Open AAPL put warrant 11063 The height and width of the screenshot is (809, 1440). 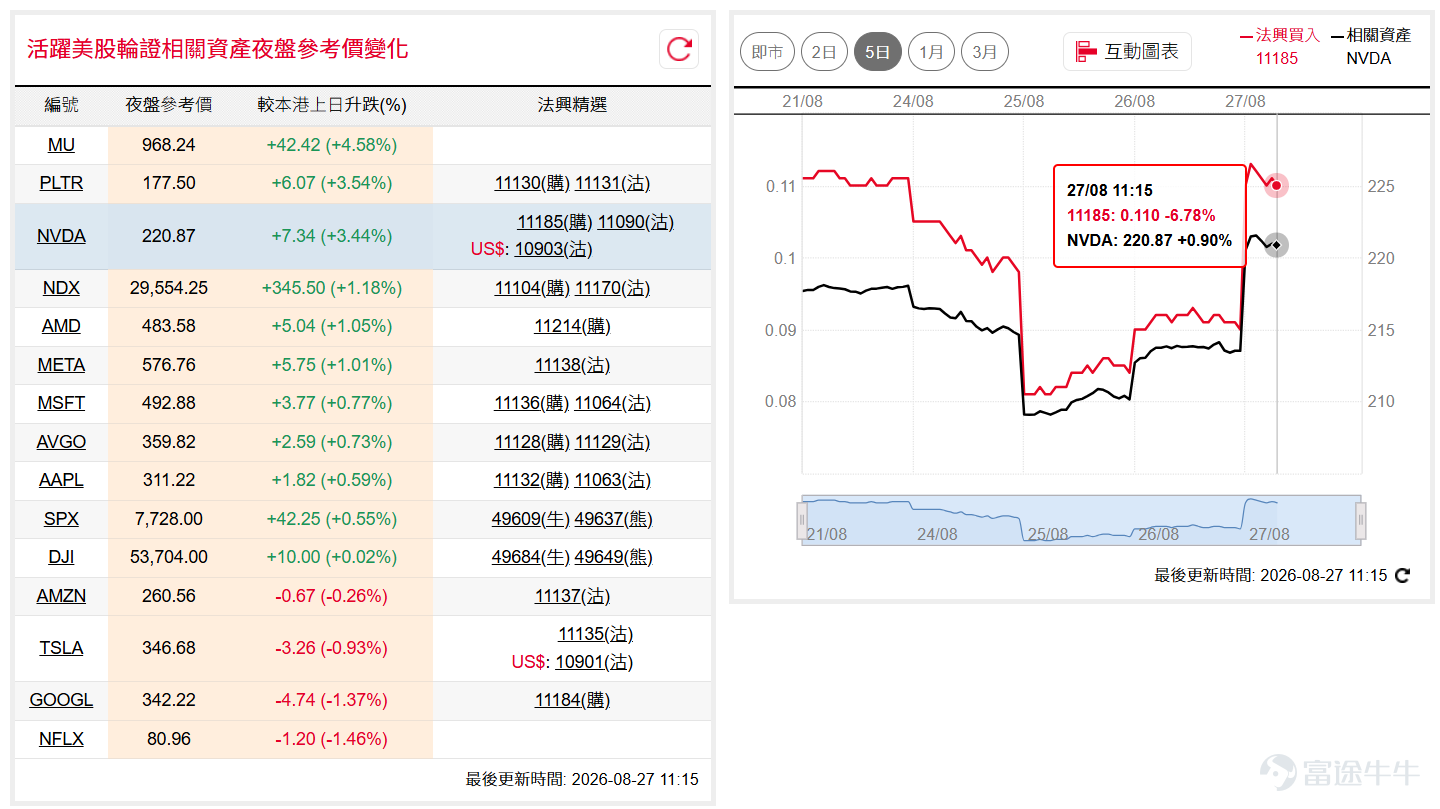click(x=612, y=480)
